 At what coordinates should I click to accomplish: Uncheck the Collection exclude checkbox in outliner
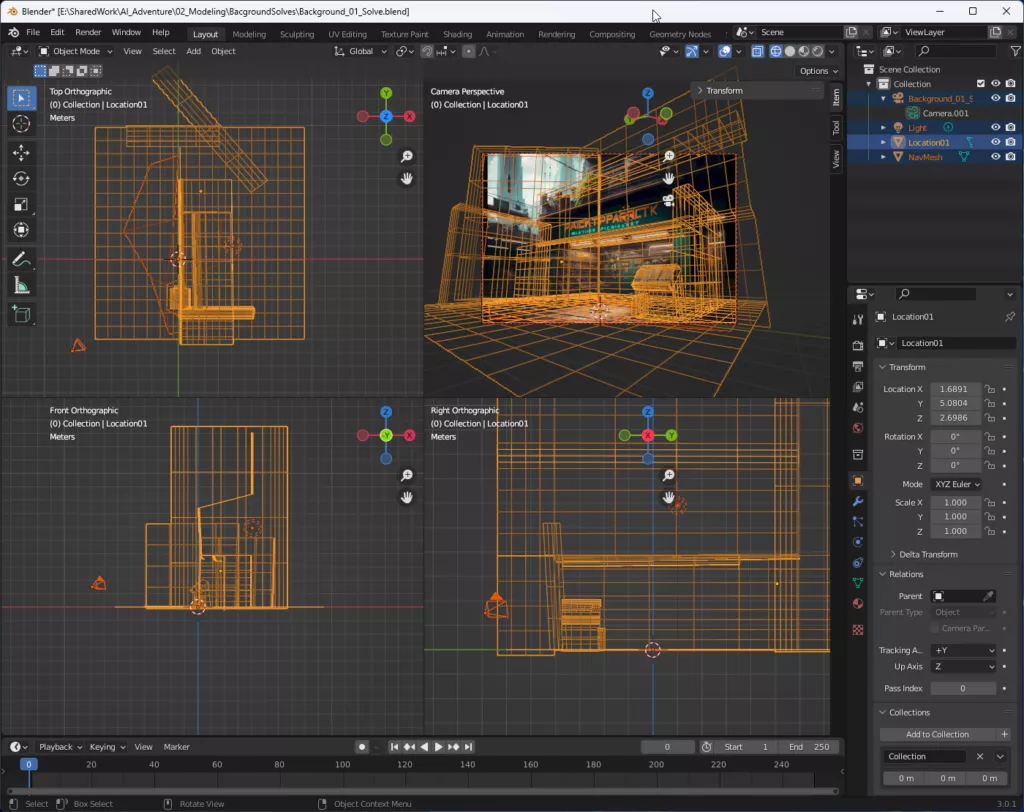point(980,84)
